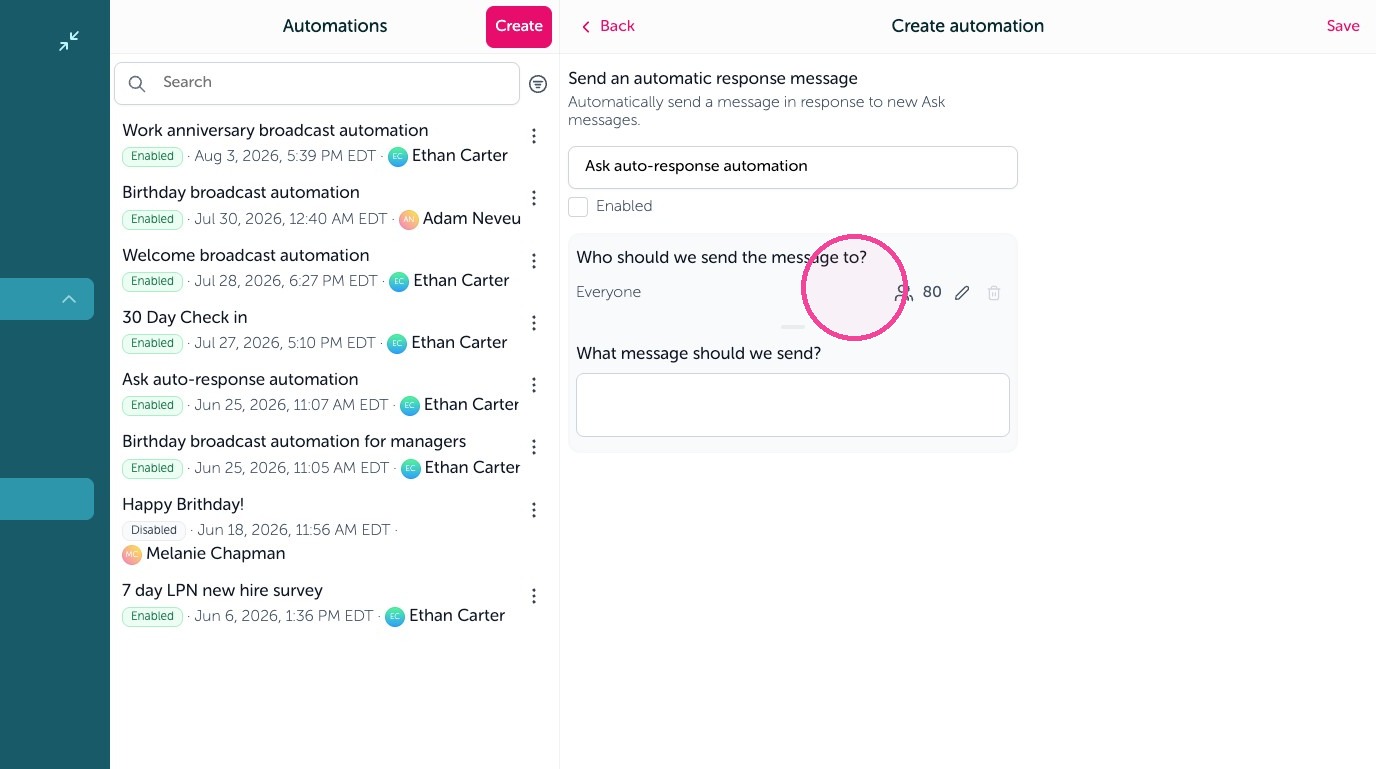Select the Birthday broadcast automation entry
The height and width of the screenshot is (769, 1376).
click(x=322, y=205)
